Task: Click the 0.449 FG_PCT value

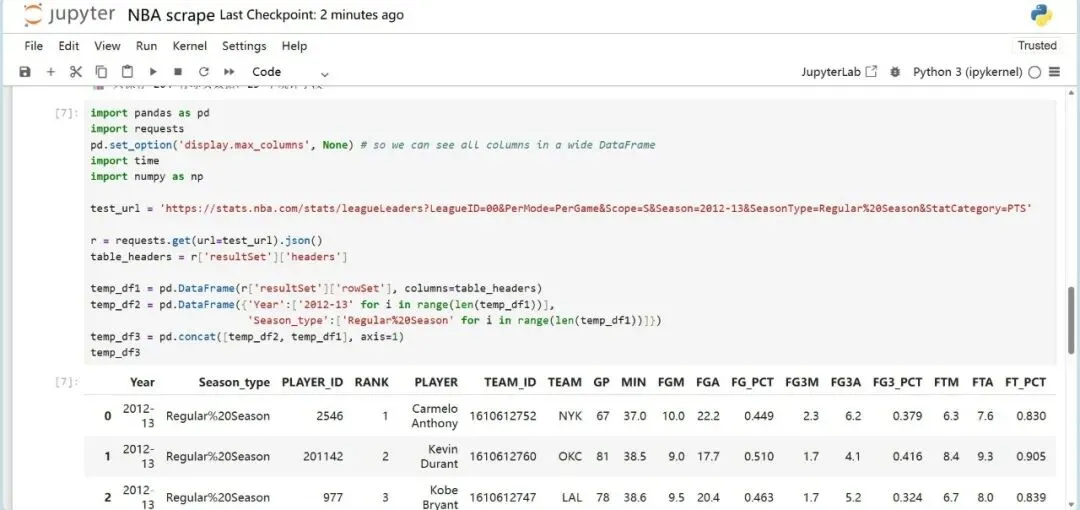Action: tap(758, 416)
